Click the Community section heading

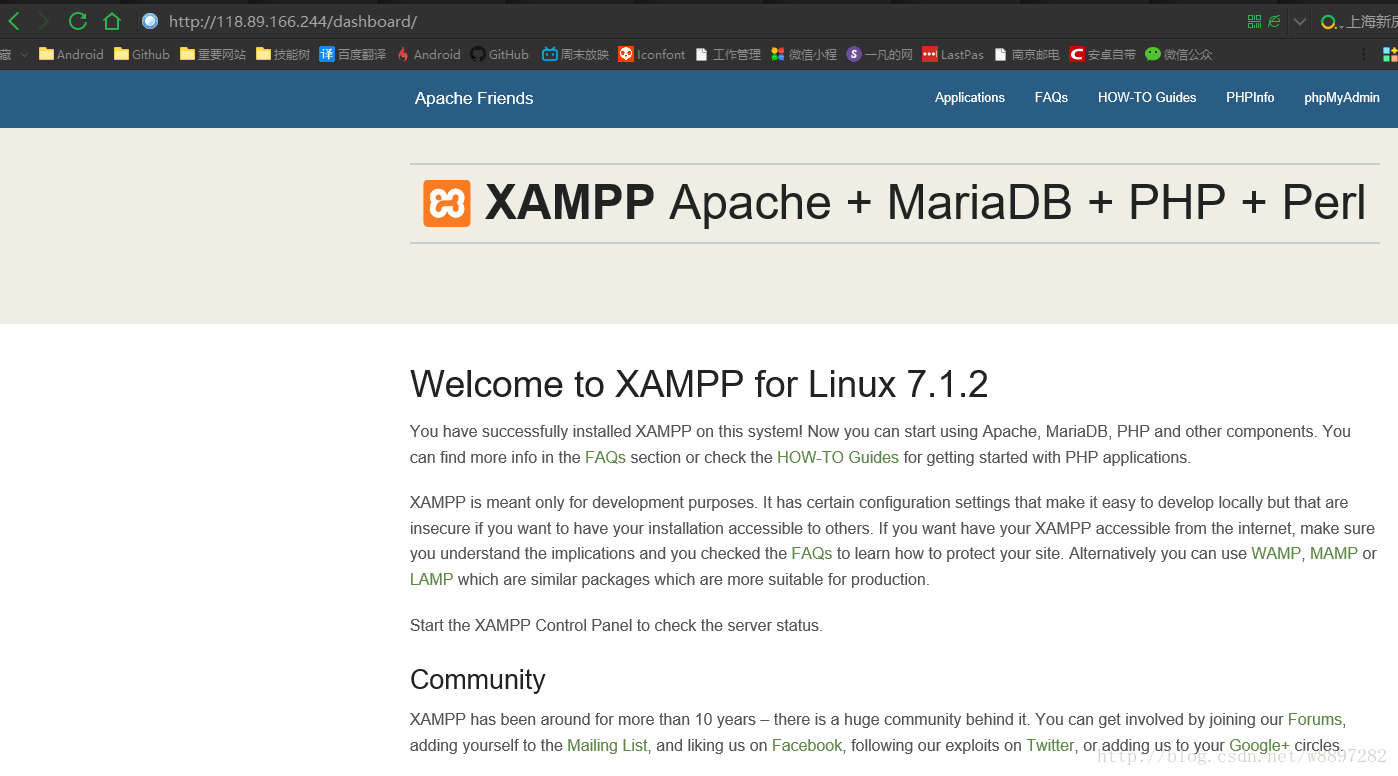click(478, 680)
